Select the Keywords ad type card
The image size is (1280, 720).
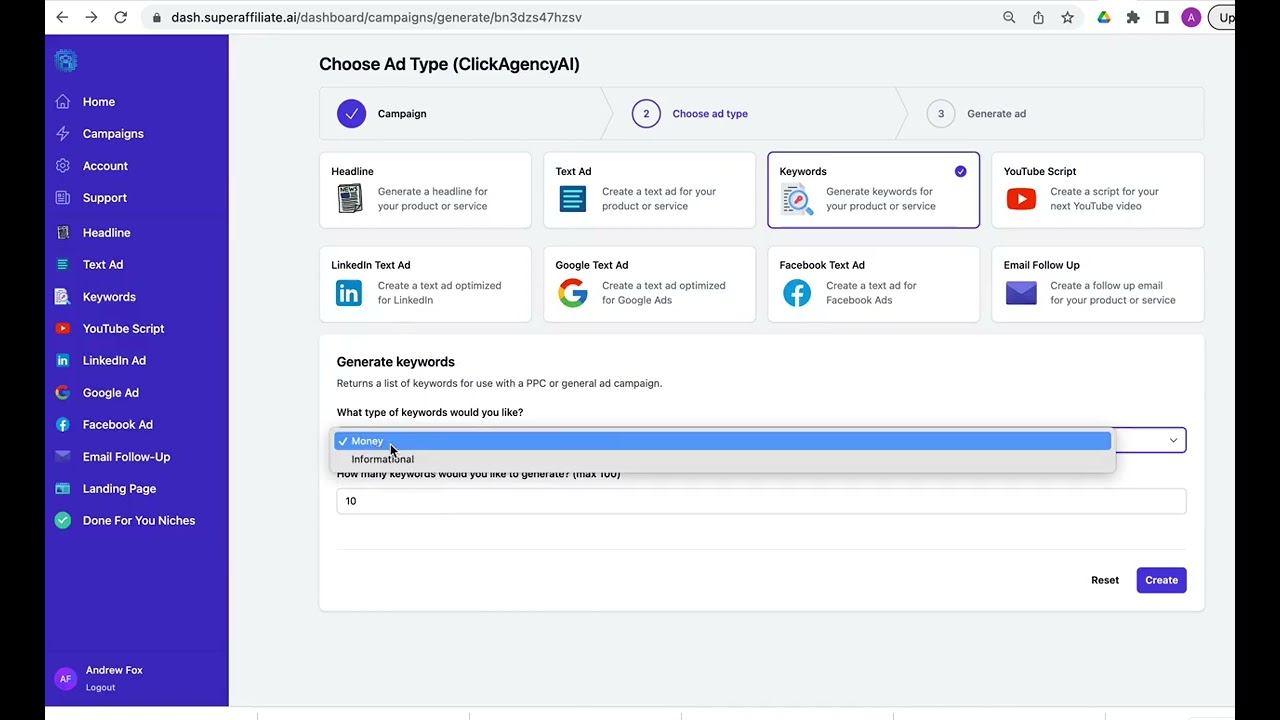point(873,190)
